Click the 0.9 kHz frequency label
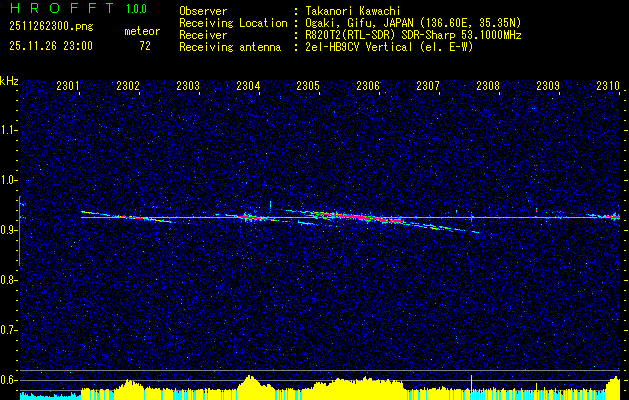 [8, 230]
